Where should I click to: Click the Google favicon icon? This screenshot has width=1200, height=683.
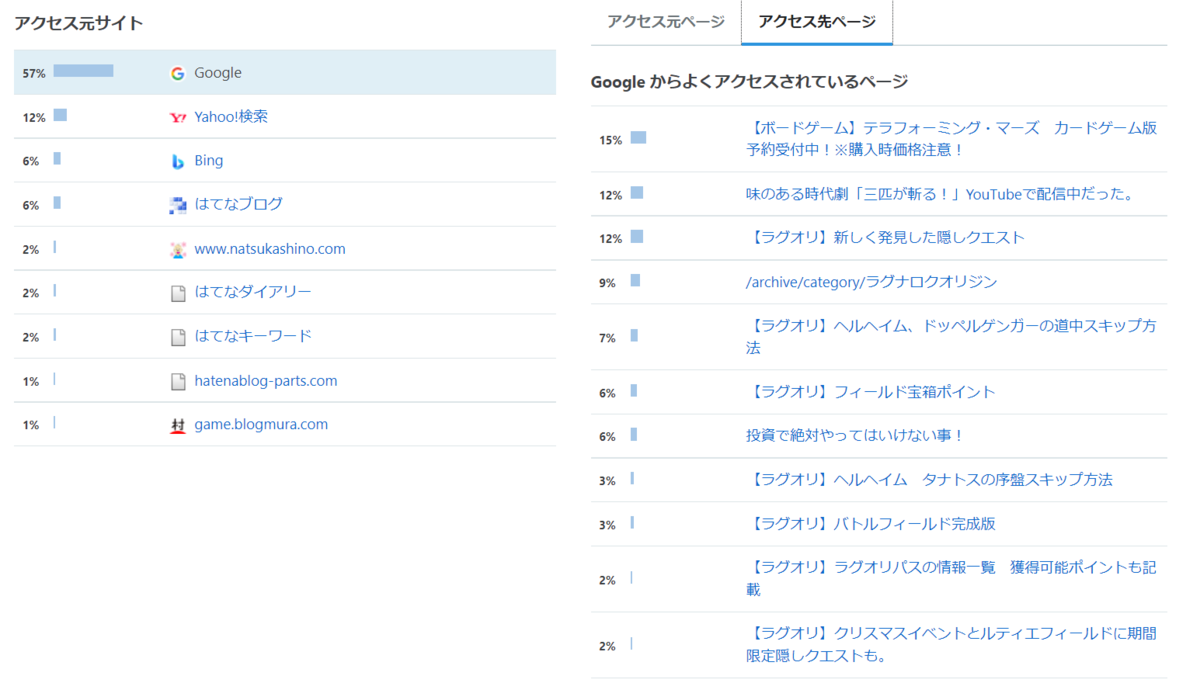tap(178, 73)
